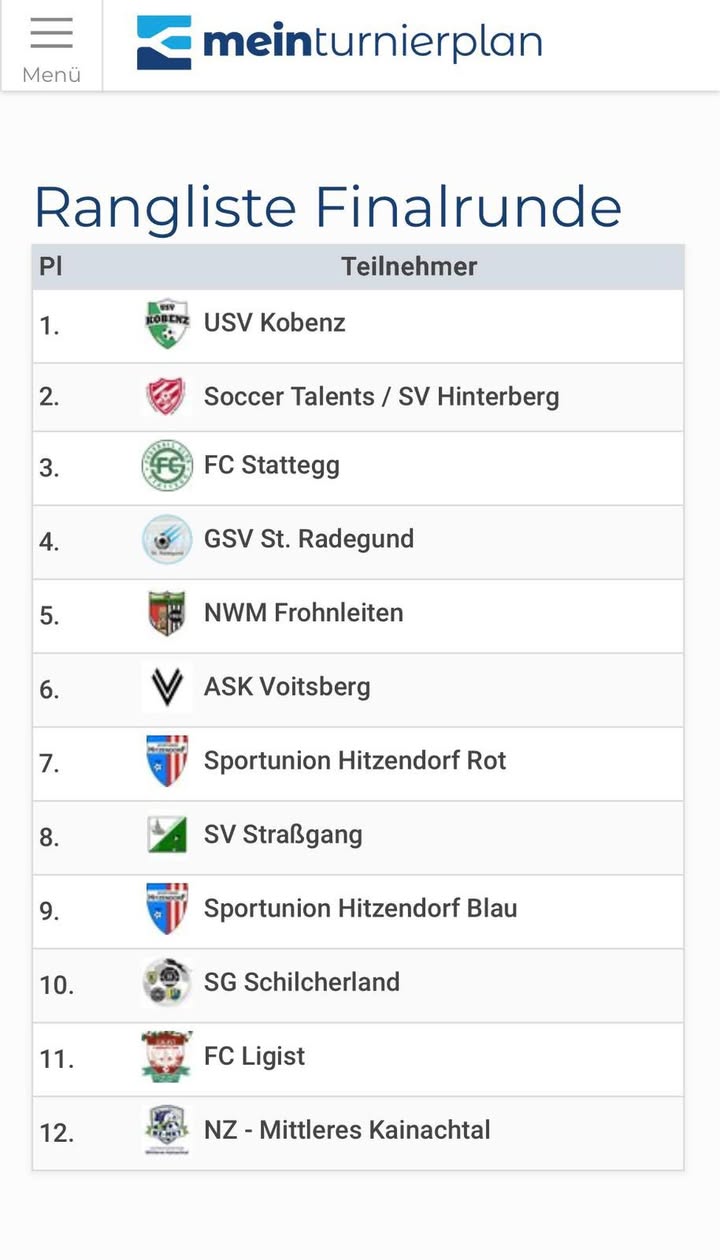This screenshot has height=1260, width=720.
Task: Select the FC Stattegg team name
Action: pyautogui.click(x=272, y=465)
